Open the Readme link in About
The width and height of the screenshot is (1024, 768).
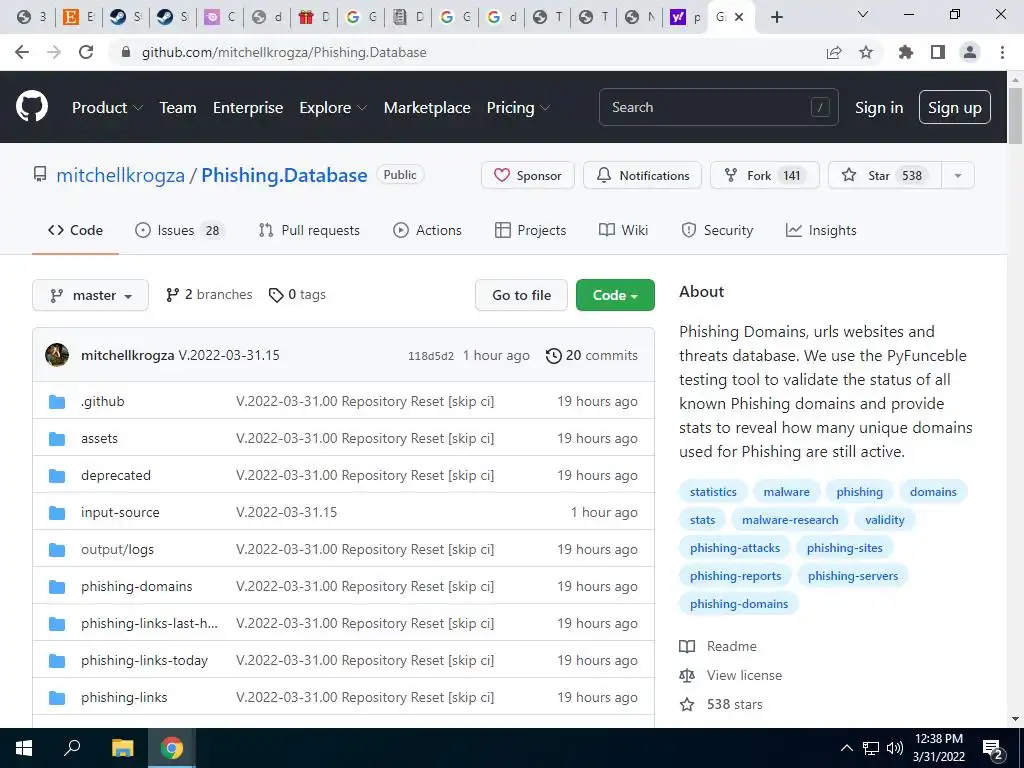click(718, 646)
